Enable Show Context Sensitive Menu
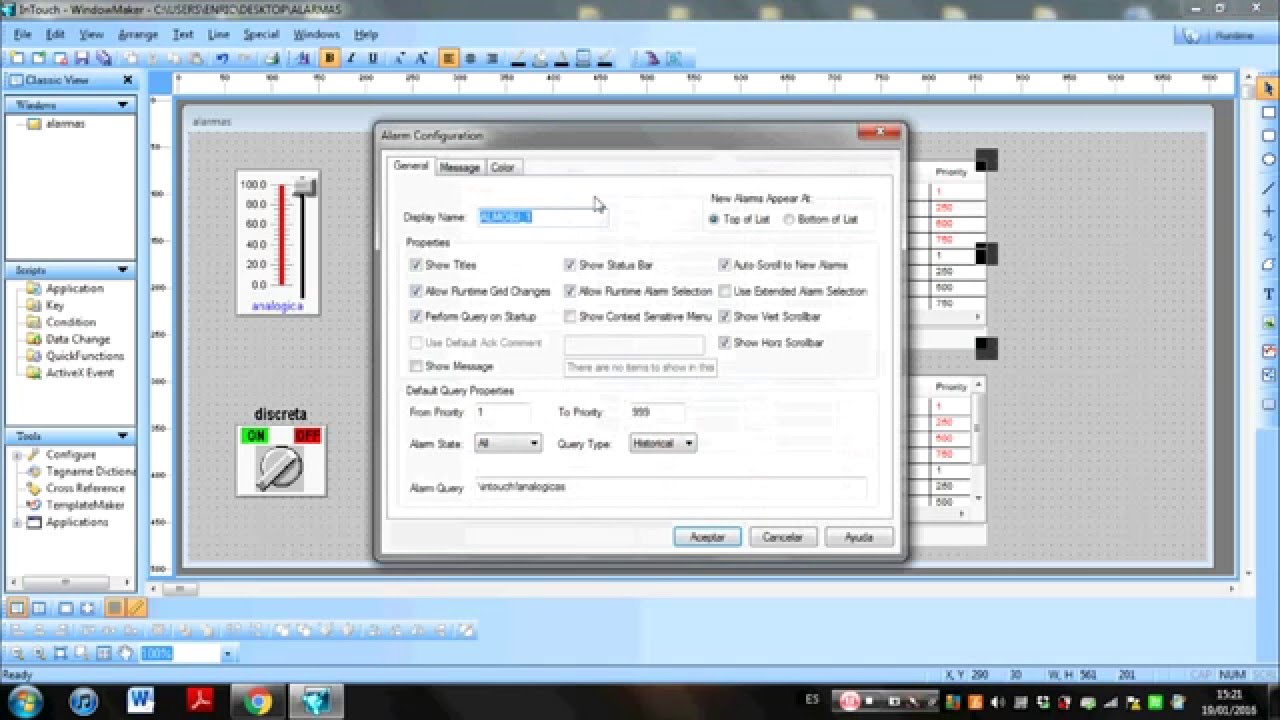 click(x=570, y=316)
